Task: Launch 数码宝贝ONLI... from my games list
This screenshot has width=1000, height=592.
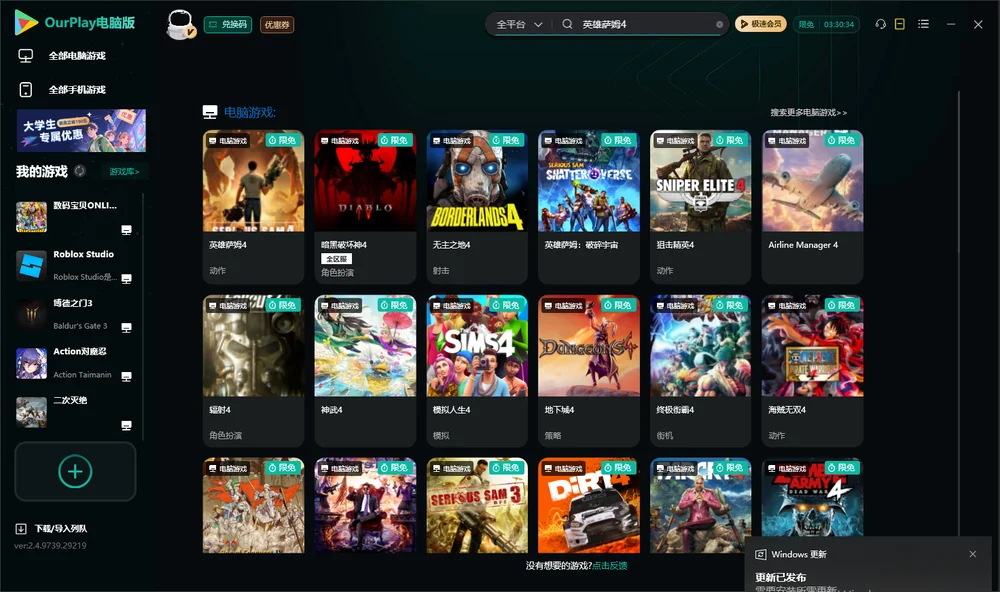Action: 75,217
